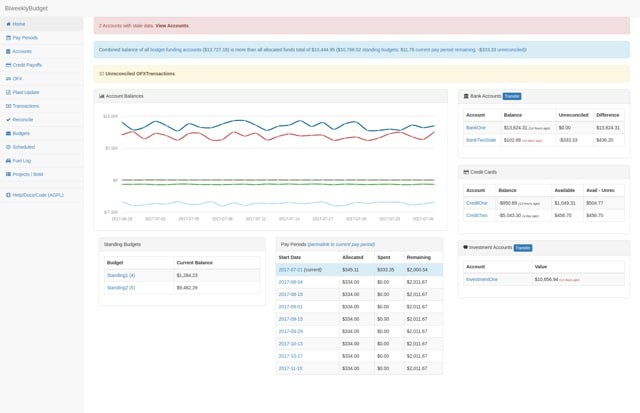Click the Accounts bank icon in sidebar

click(x=8, y=51)
